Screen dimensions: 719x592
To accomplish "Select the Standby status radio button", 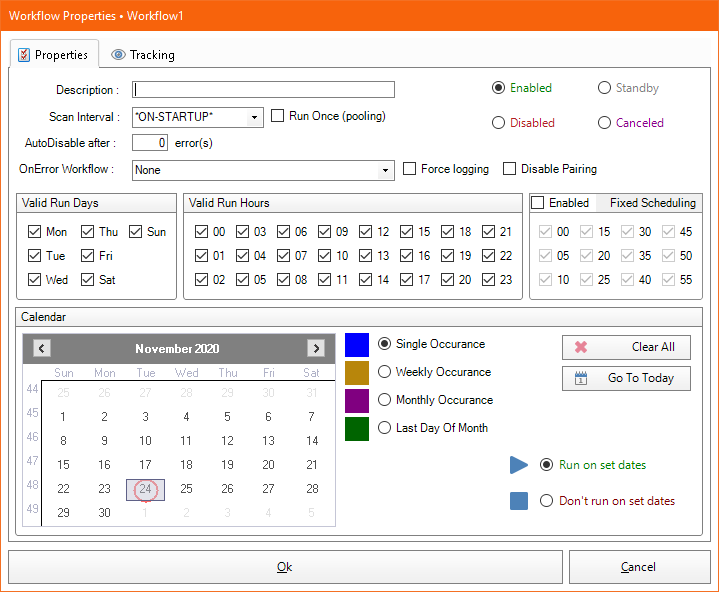I will point(604,88).
